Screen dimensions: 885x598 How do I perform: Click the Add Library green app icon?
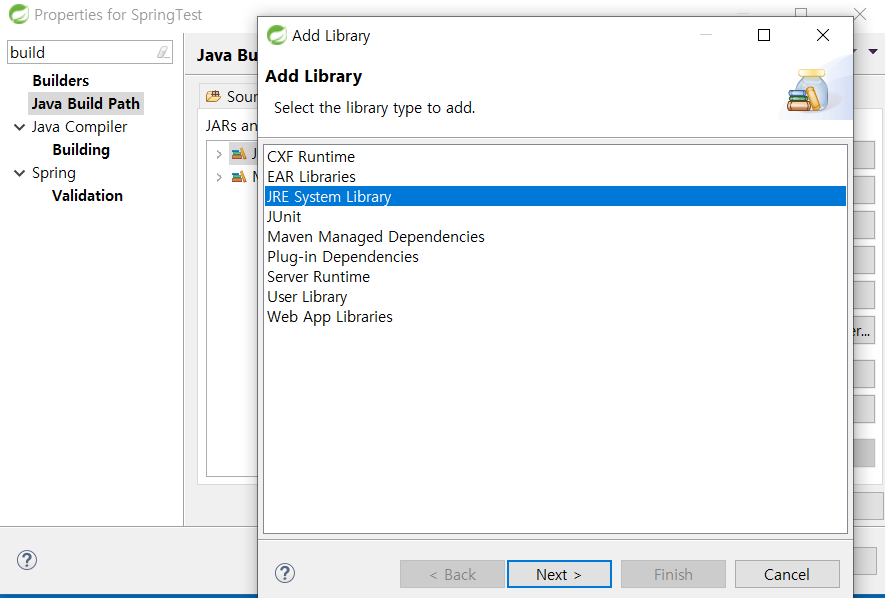click(277, 35)
